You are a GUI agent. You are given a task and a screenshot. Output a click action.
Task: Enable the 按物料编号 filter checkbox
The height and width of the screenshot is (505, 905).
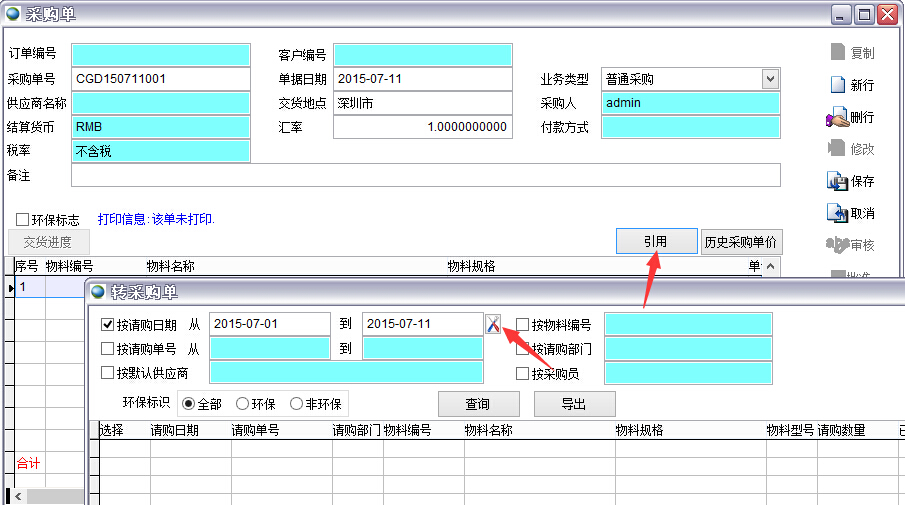522,324
